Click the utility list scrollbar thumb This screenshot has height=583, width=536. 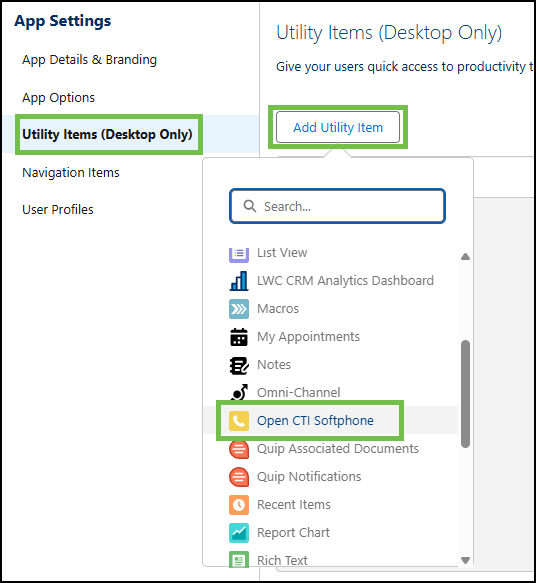tap(465, 394)
